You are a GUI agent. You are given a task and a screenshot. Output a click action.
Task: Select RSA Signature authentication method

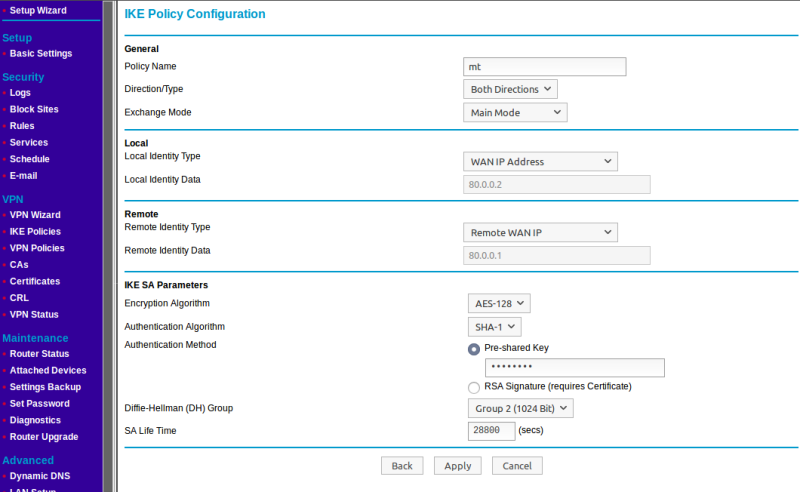[474, 387]
